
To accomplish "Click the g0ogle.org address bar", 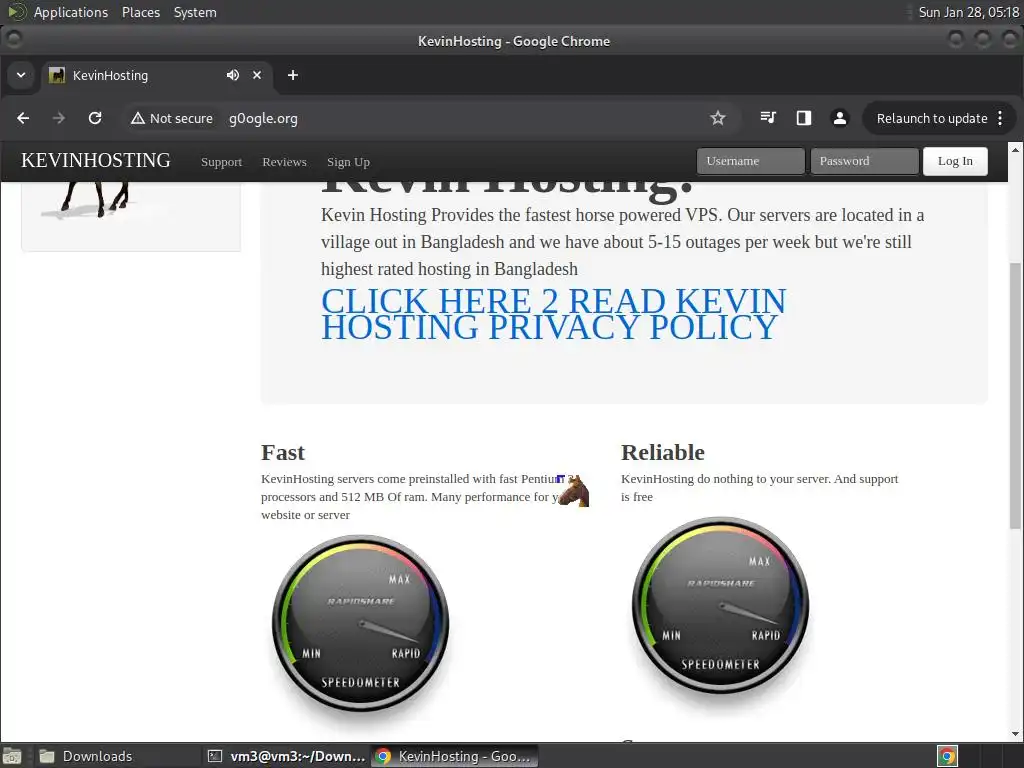I will coord(263,118).
